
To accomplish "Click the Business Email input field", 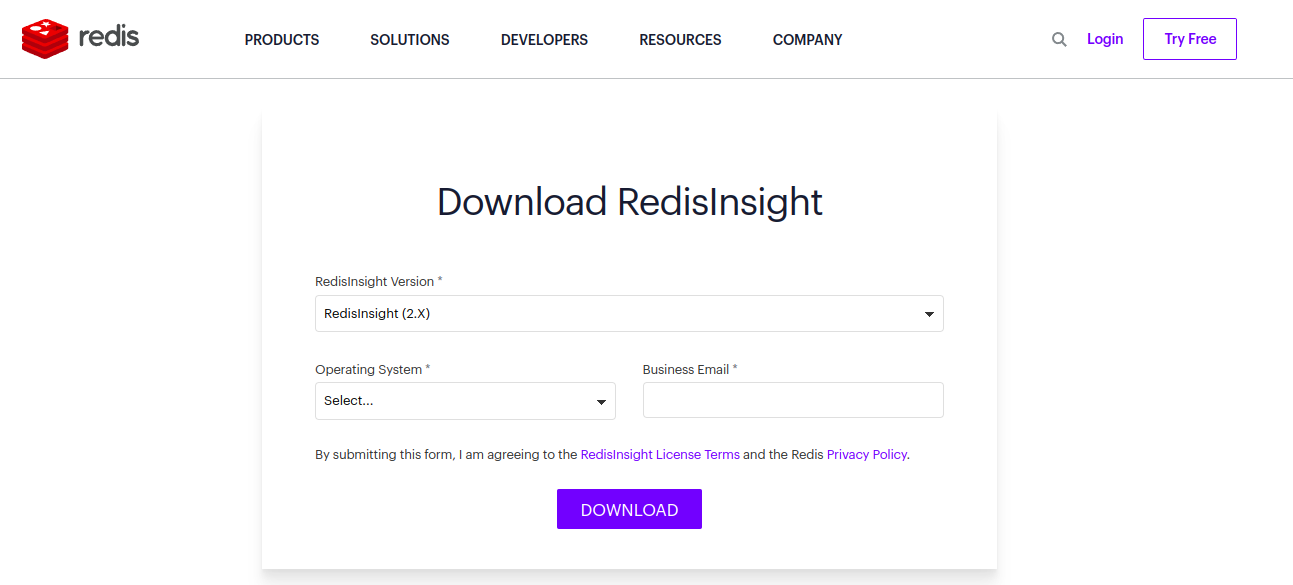I will coord(793,400).
